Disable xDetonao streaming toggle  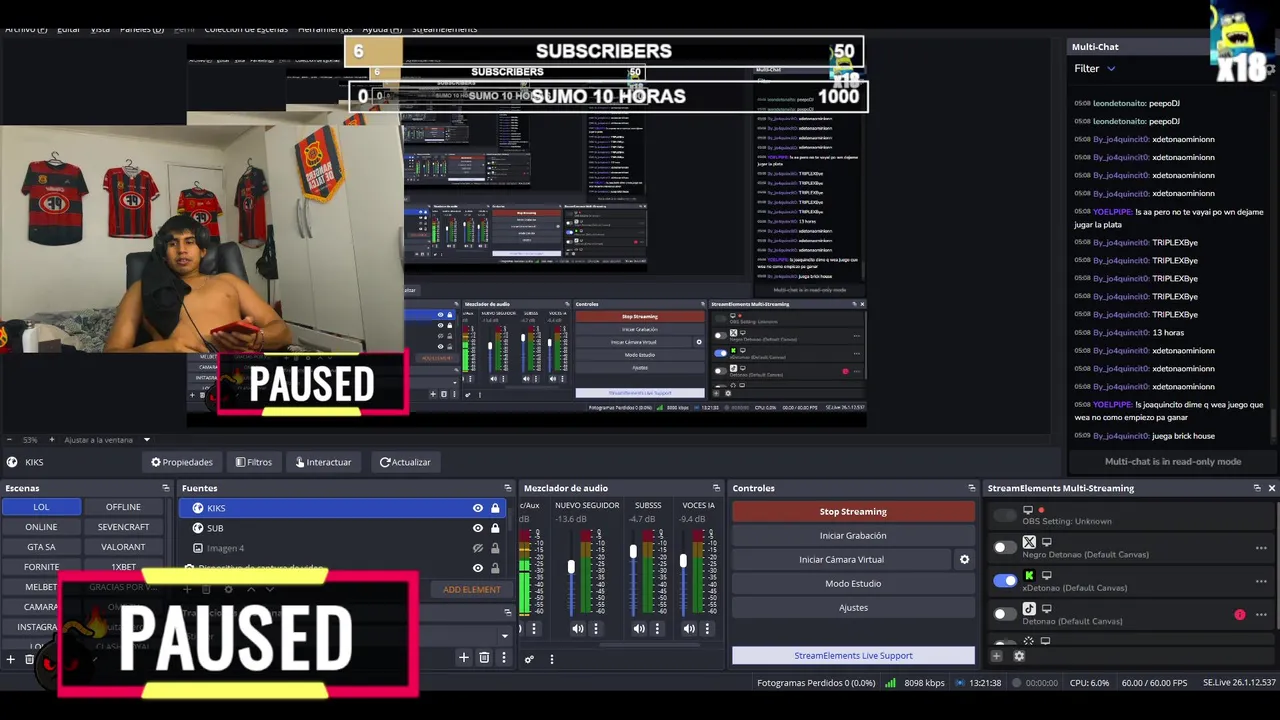[x=1004, y=580]
